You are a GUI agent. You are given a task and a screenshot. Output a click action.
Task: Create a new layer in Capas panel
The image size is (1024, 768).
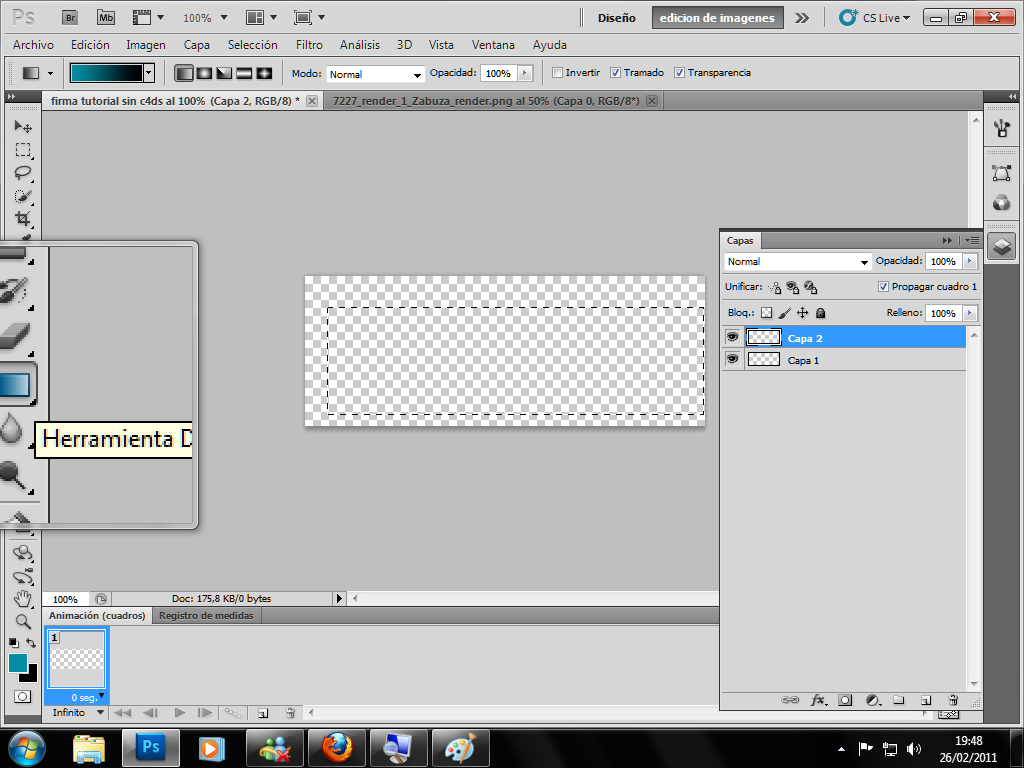[925, 700]
